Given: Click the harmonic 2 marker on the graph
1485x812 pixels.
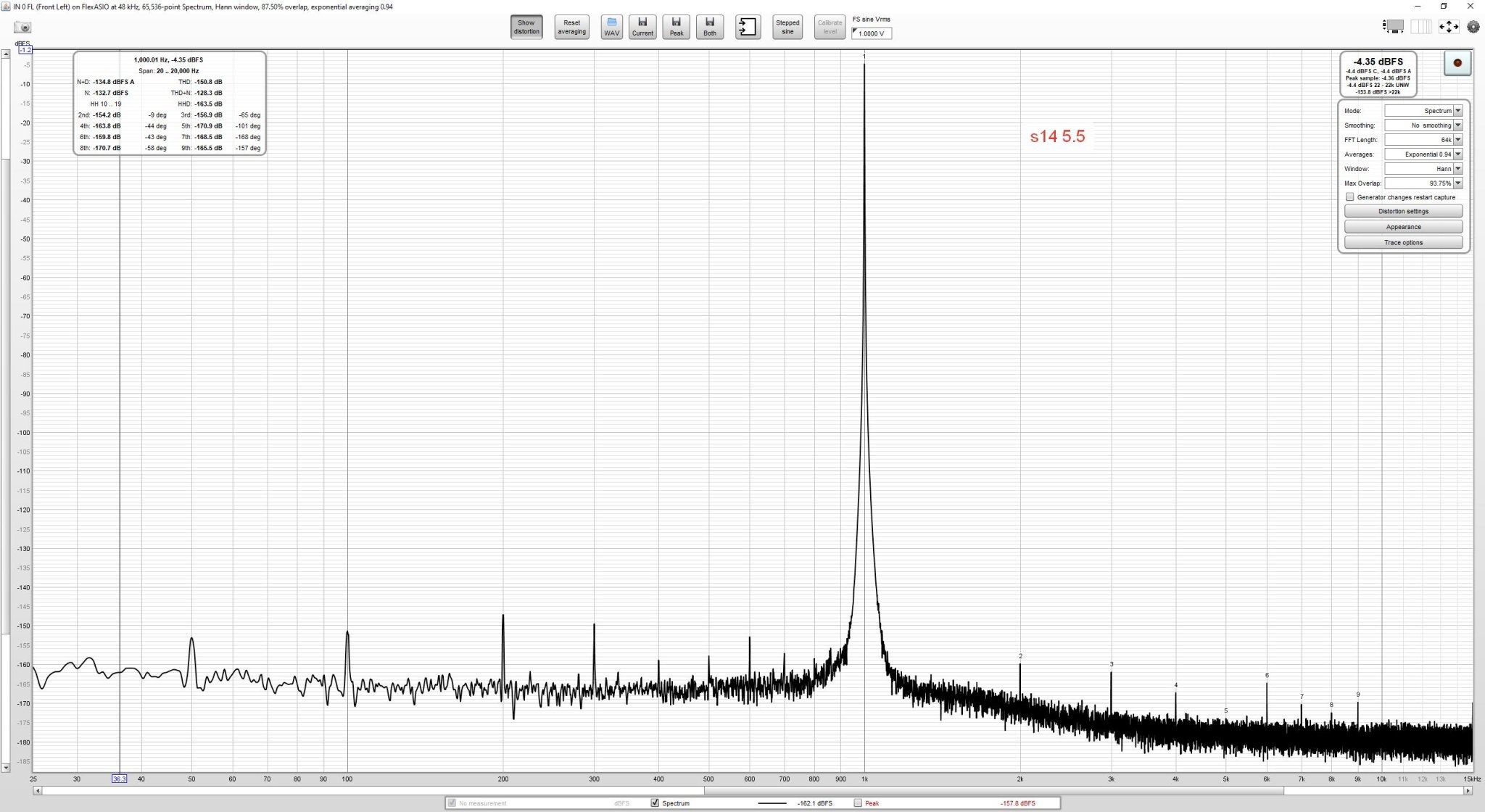Looking at the screenshot, I should pos(1020,656).
